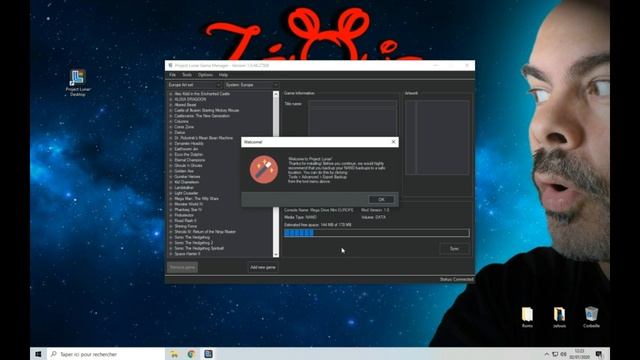Select Ecco the Dolphin in the list
This screenshot has width=640, height=360.
point(189,155)
